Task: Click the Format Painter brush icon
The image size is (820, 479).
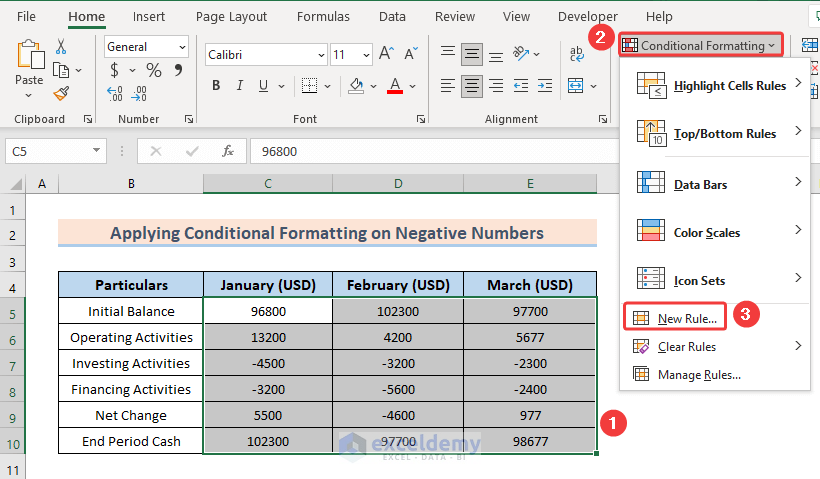Action: pos(61,94)
